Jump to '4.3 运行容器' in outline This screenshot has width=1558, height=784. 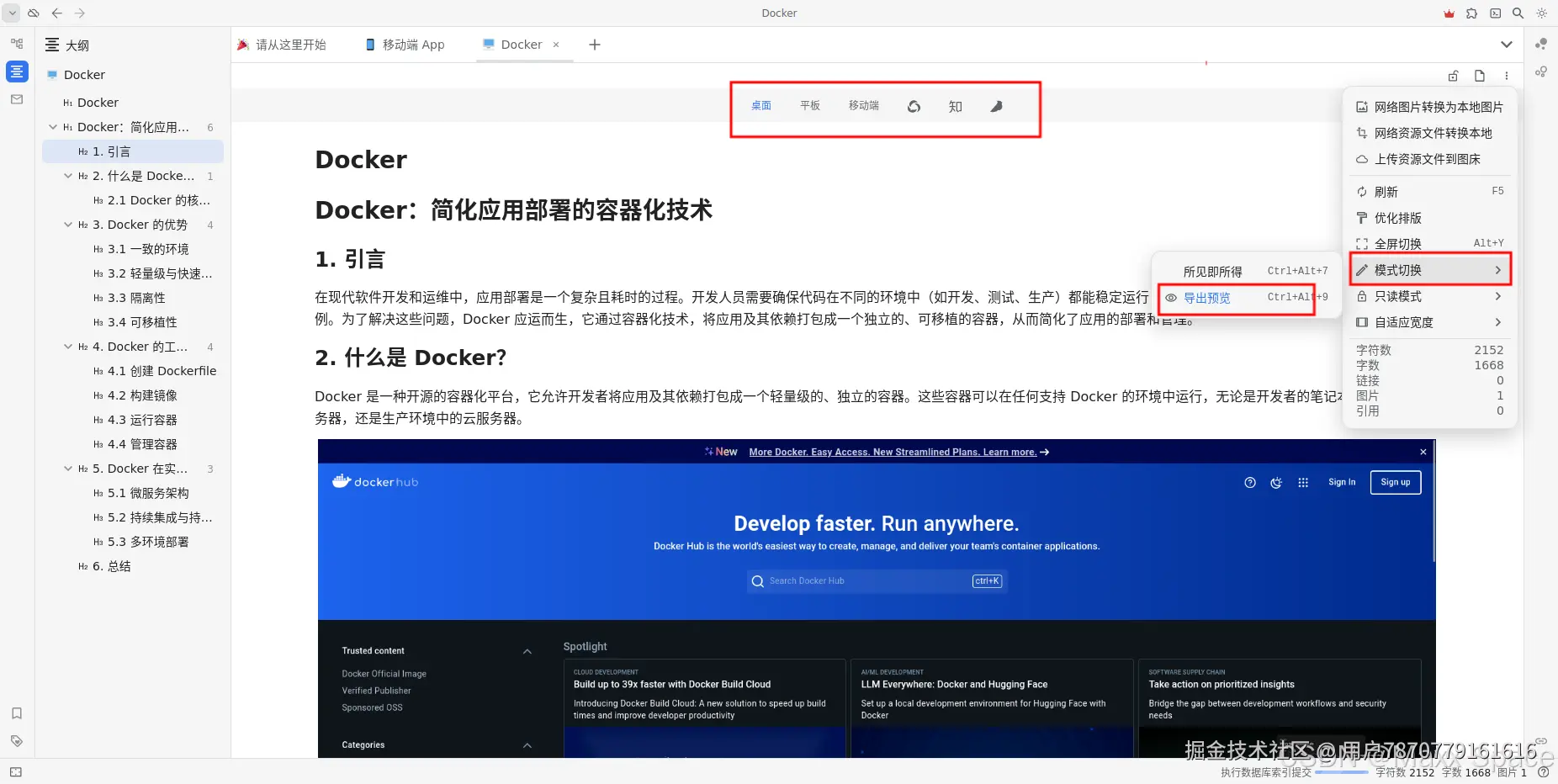(133, 420)
